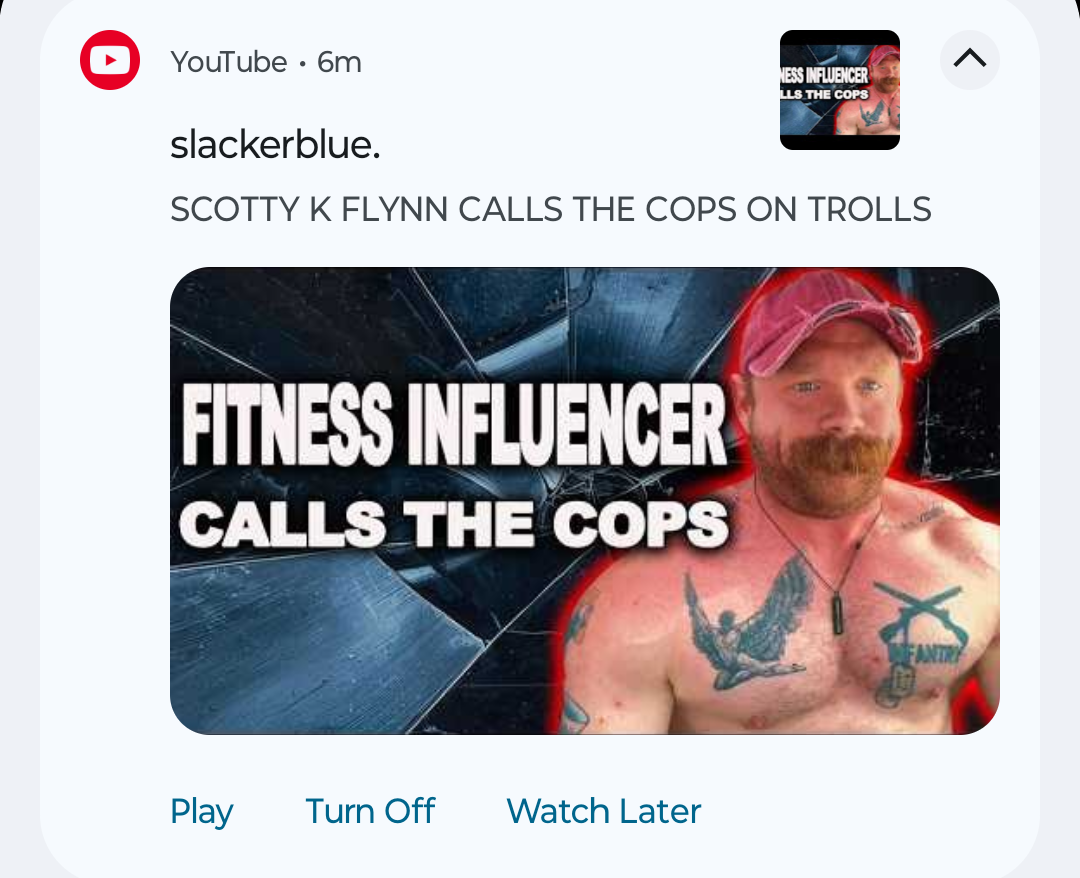Tap the 6m timestamp in the header
Image resolution: width=1080 pixels, height=878 pixels.
tap(339, 63)
